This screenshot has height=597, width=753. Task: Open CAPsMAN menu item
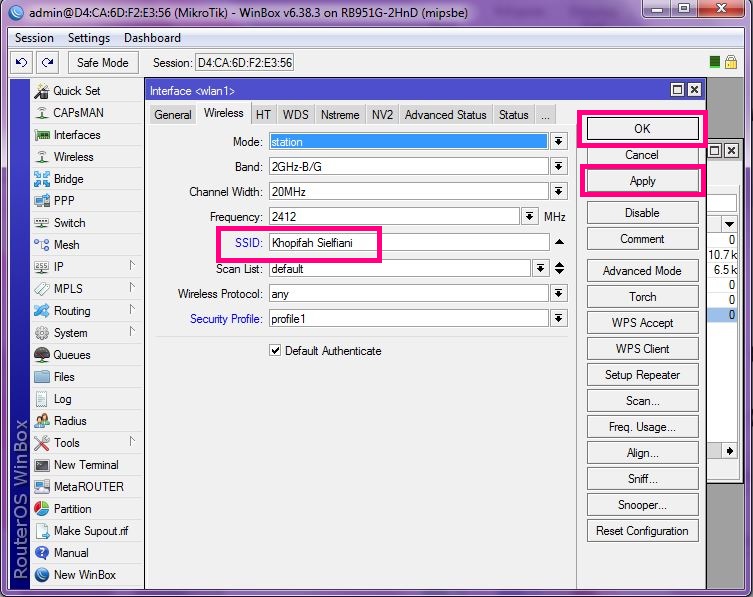click(86, 113)
